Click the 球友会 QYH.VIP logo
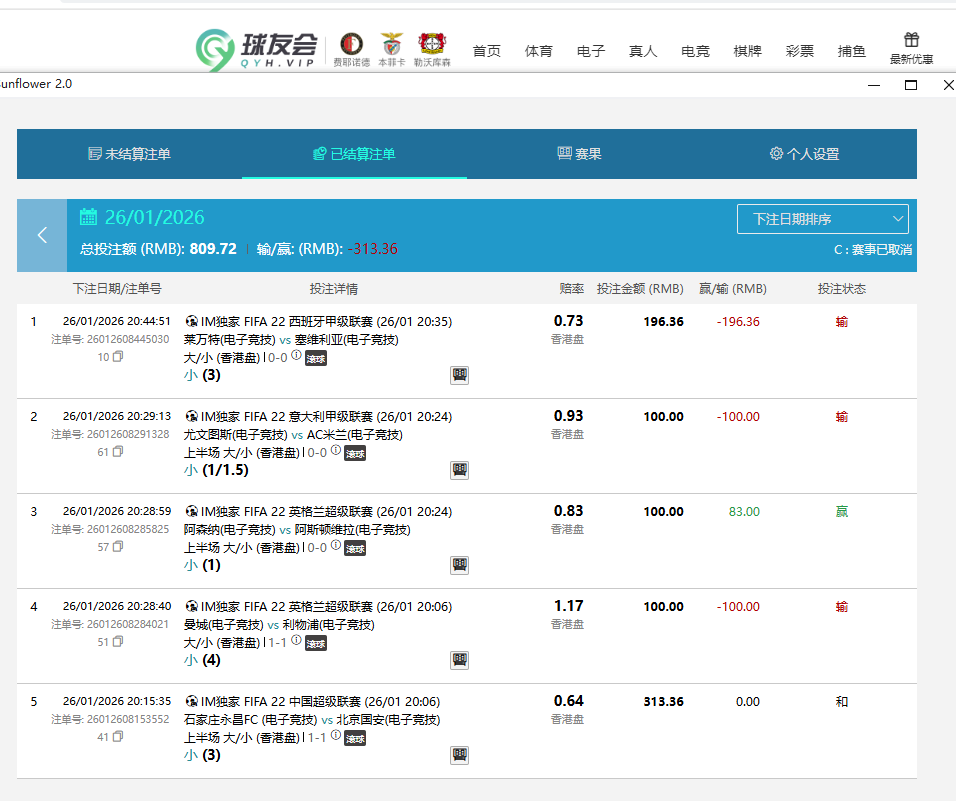The height and width of the screenshot is (801, 956). [x=257, y=49]
